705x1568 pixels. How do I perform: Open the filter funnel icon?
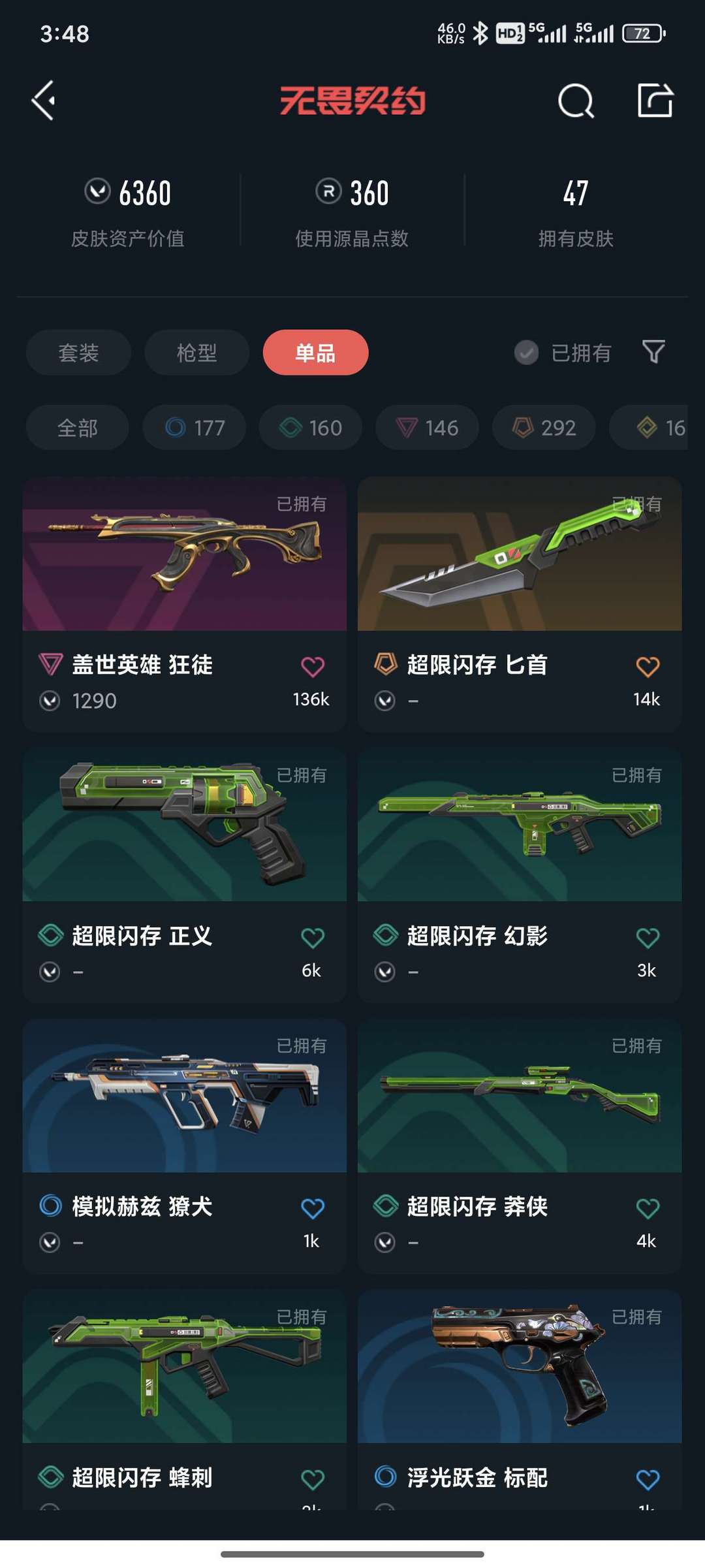[x=653, y=351]
